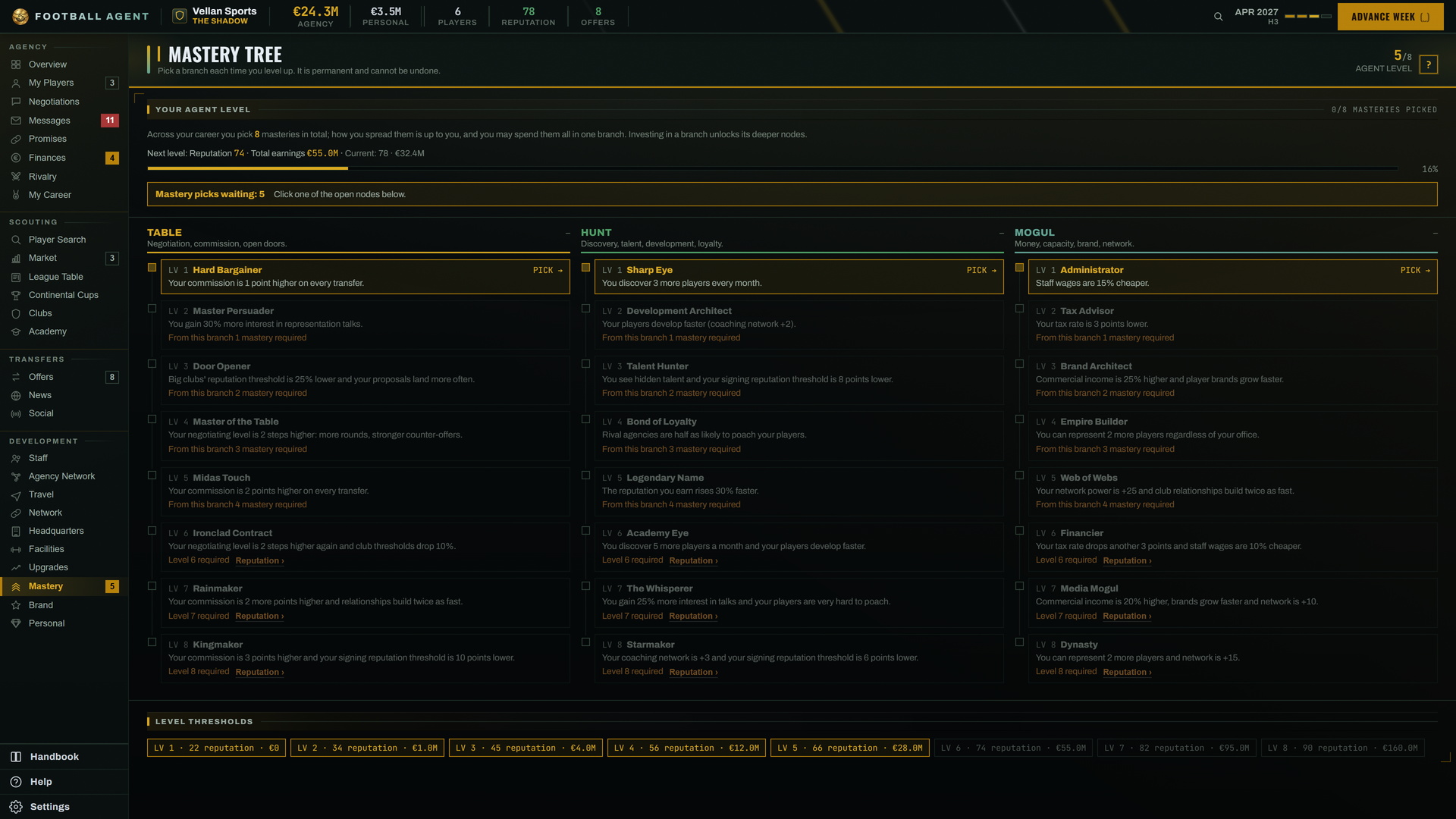Follow the Reputation link under Ironclad Contract
The image size is (1456, 819).
click(259, 561)
